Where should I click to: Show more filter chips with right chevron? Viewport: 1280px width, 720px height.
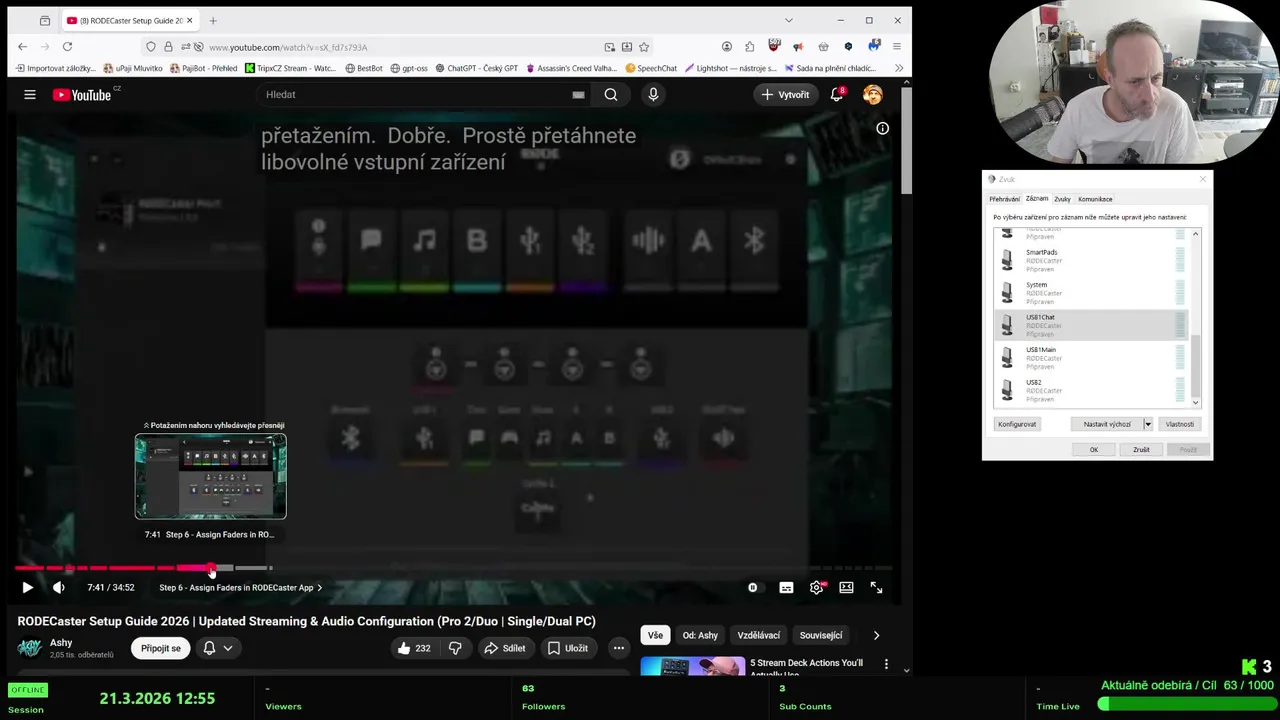(876, 635)
